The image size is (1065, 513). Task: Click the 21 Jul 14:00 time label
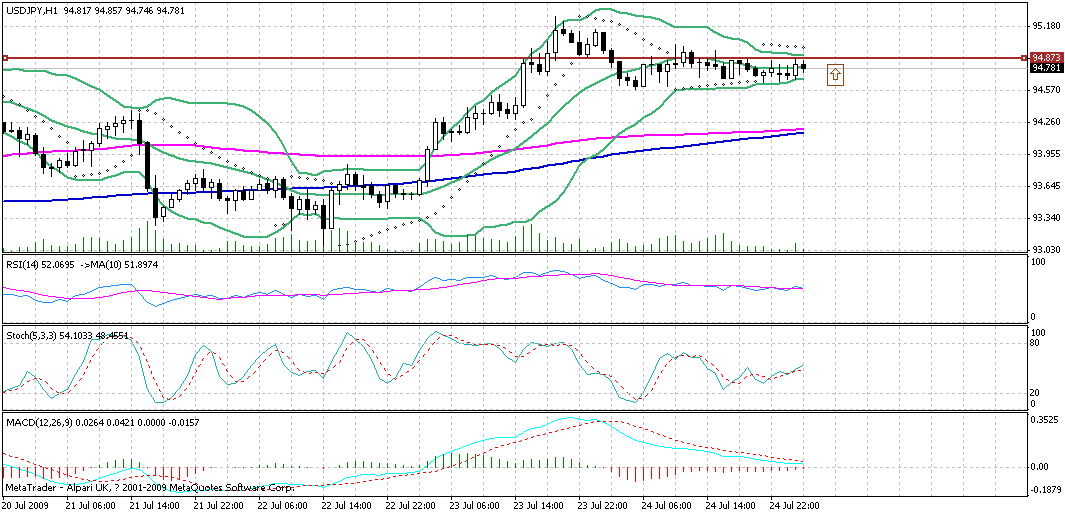click(x=156, y=506)
